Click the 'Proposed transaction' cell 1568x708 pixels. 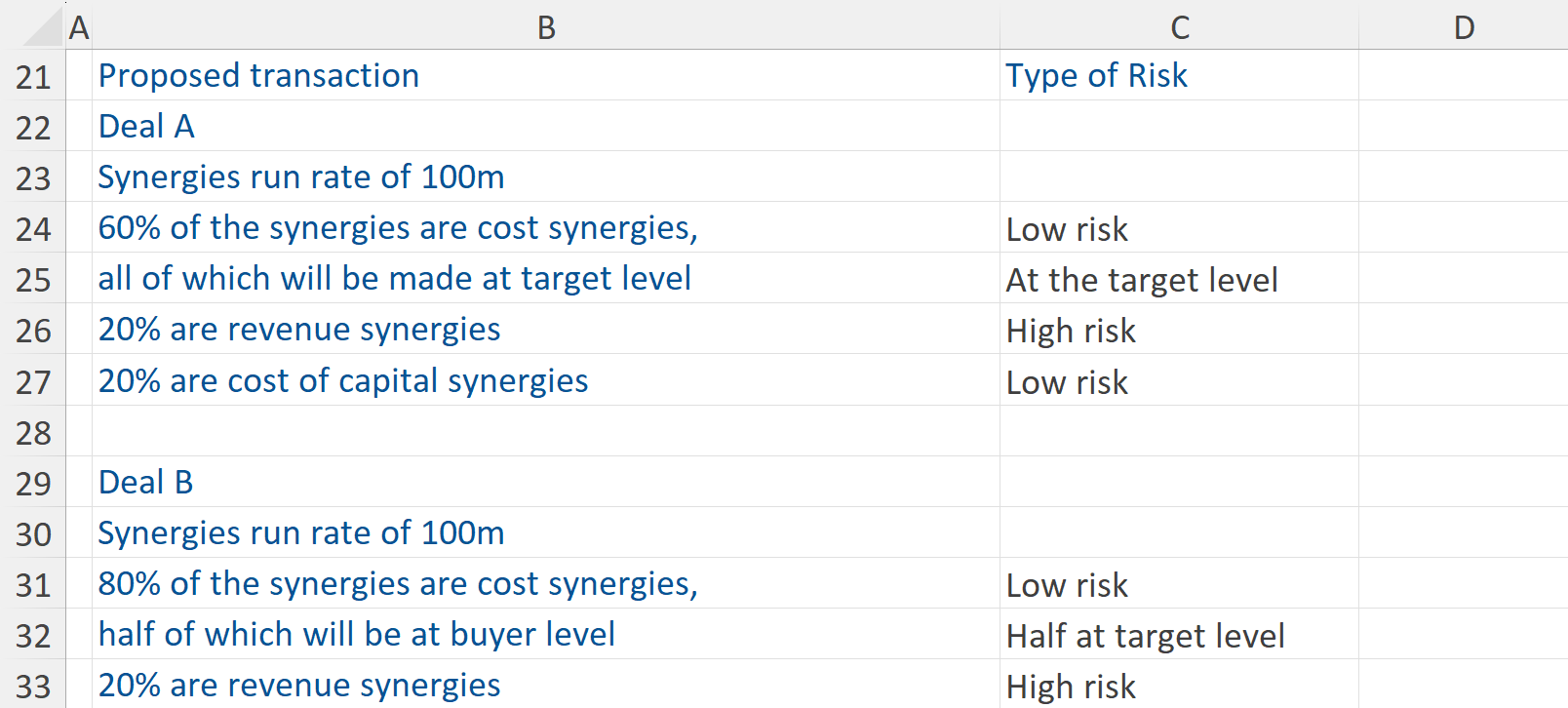click(x=258, y=76)
